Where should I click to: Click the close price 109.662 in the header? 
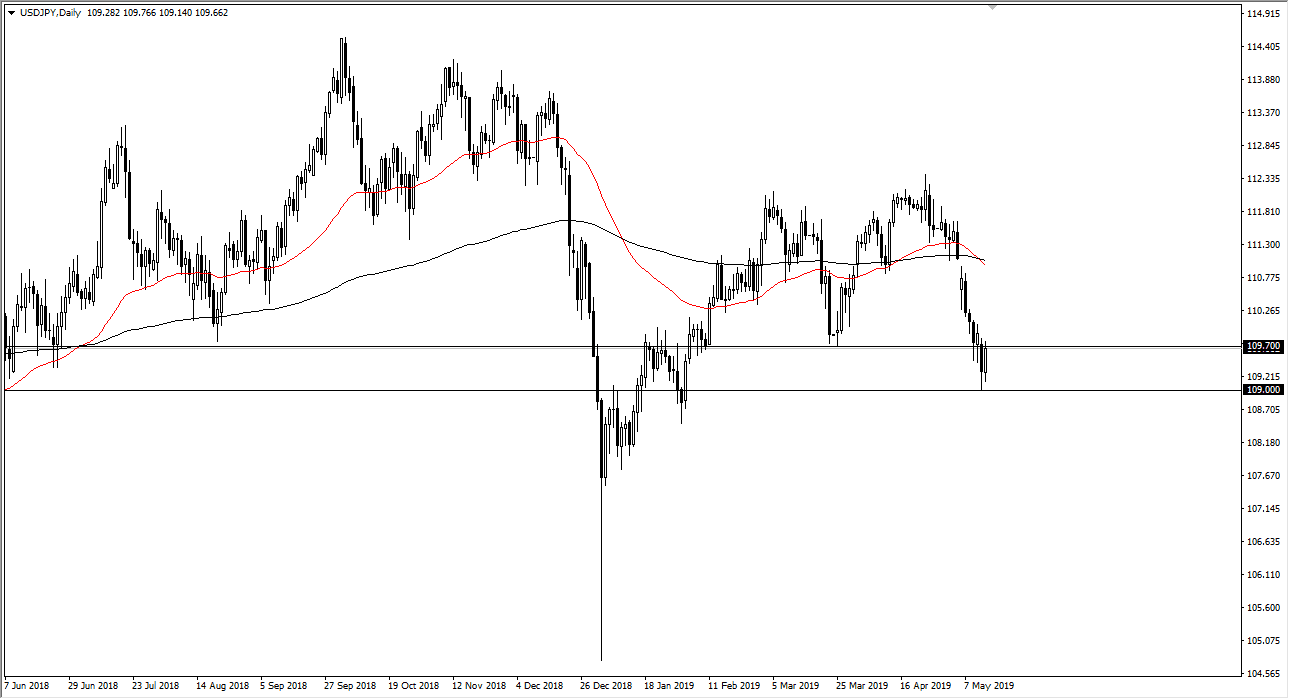(x=210, y=13)
